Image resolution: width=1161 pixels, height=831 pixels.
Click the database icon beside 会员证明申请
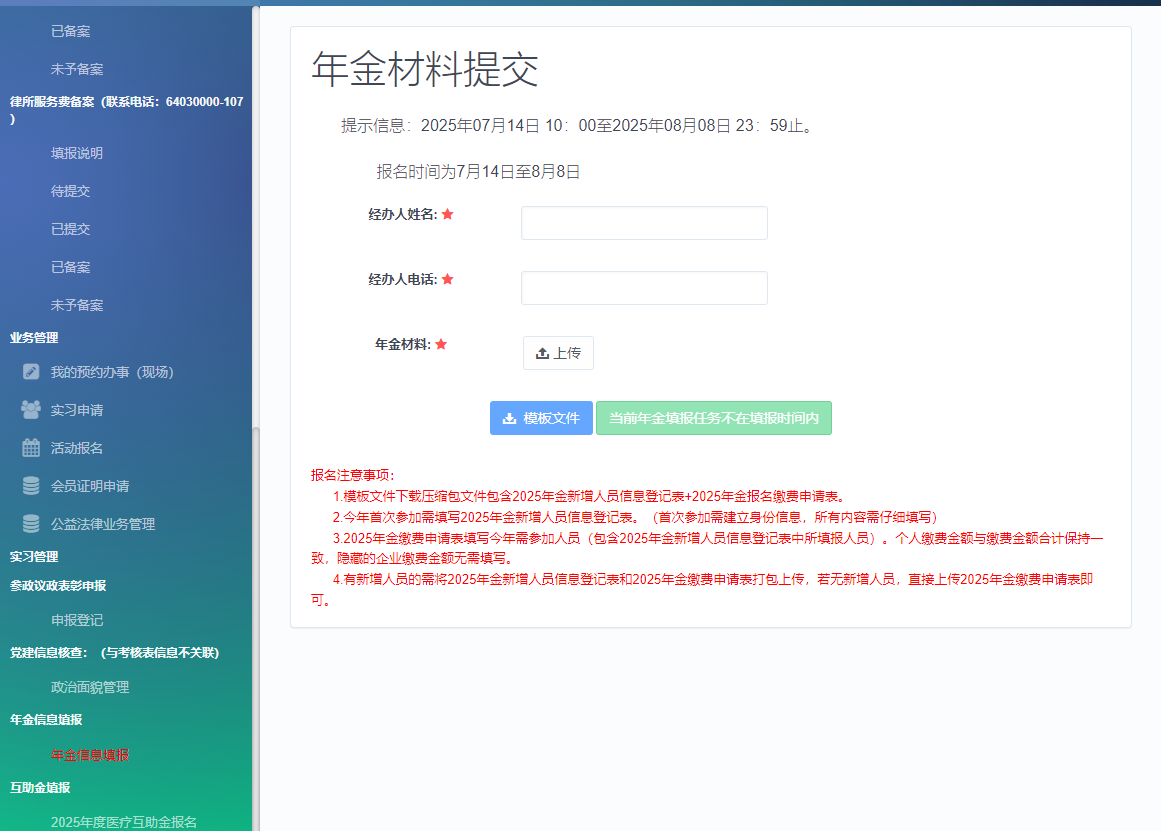pyautogui.click(x=31, y=486)
